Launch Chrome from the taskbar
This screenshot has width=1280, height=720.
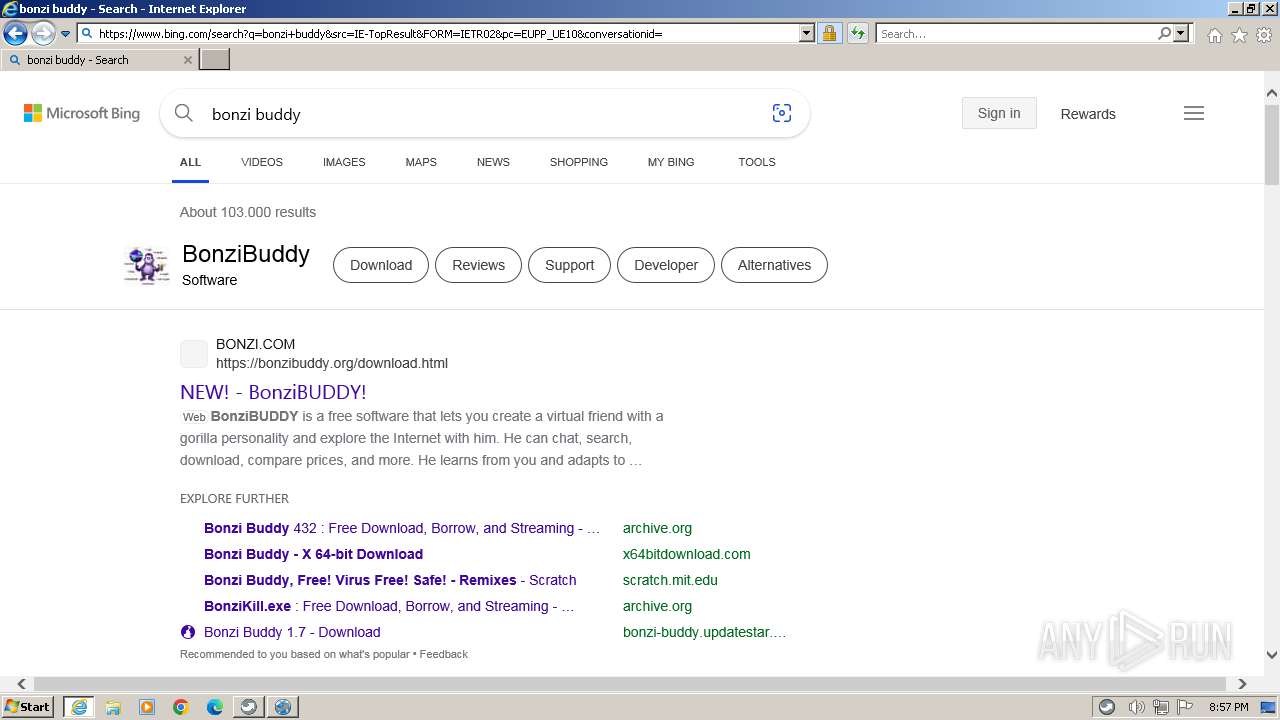click(x=181, y=707)
